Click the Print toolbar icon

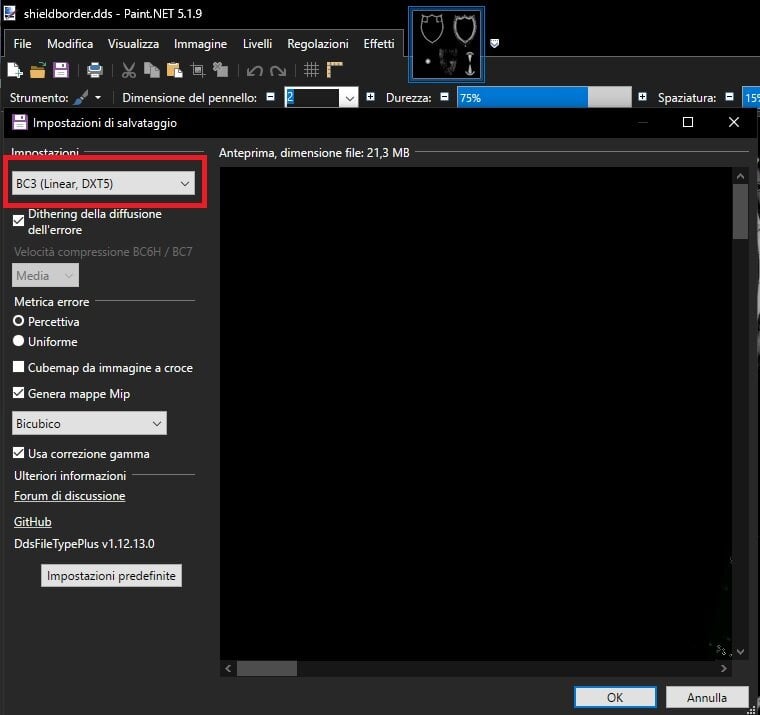point(95,70)
